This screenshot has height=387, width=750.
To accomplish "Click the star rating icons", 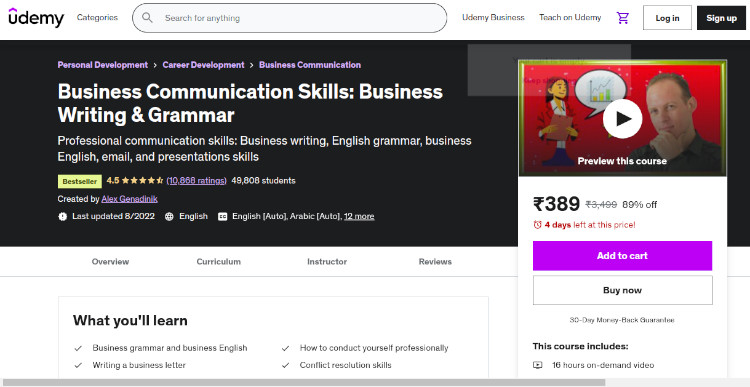I will [143, 181].
